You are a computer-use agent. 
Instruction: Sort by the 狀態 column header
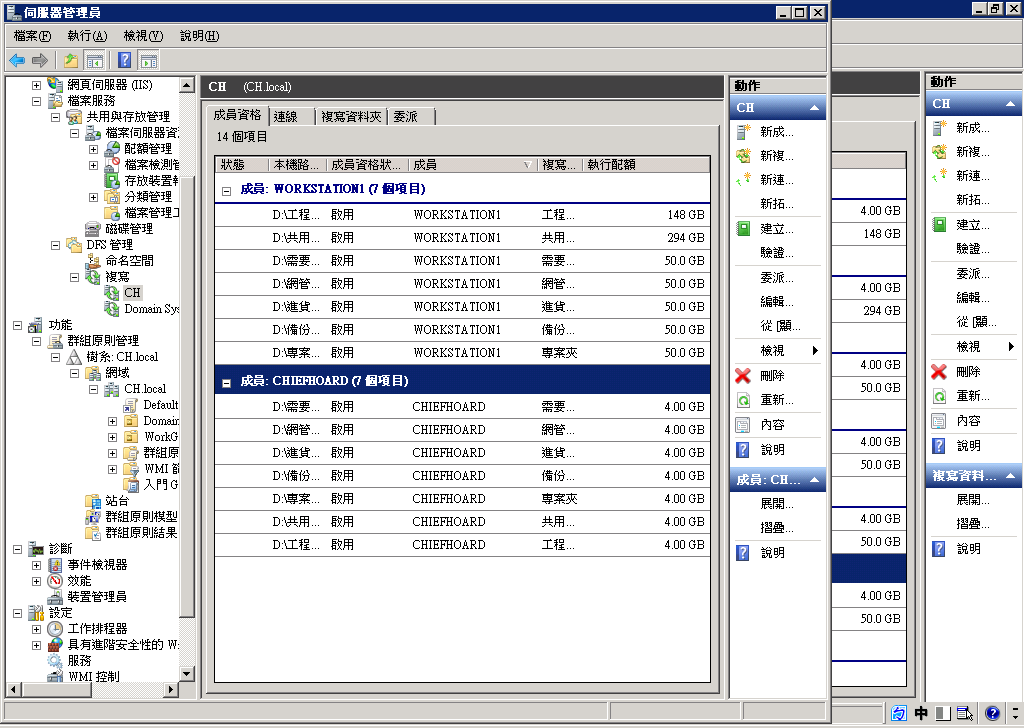pyautogui.click(x=242, y=165)
